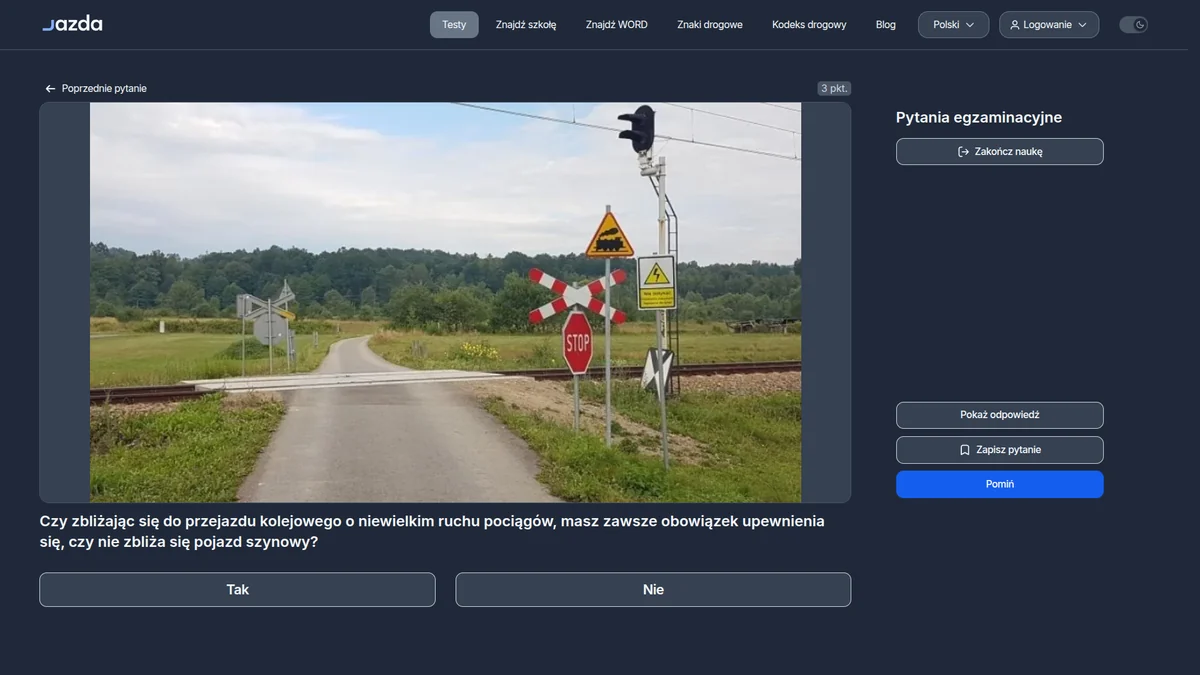
Task: Click Pokaż odpowiedź button
Action: click(x=1000, y=415)
